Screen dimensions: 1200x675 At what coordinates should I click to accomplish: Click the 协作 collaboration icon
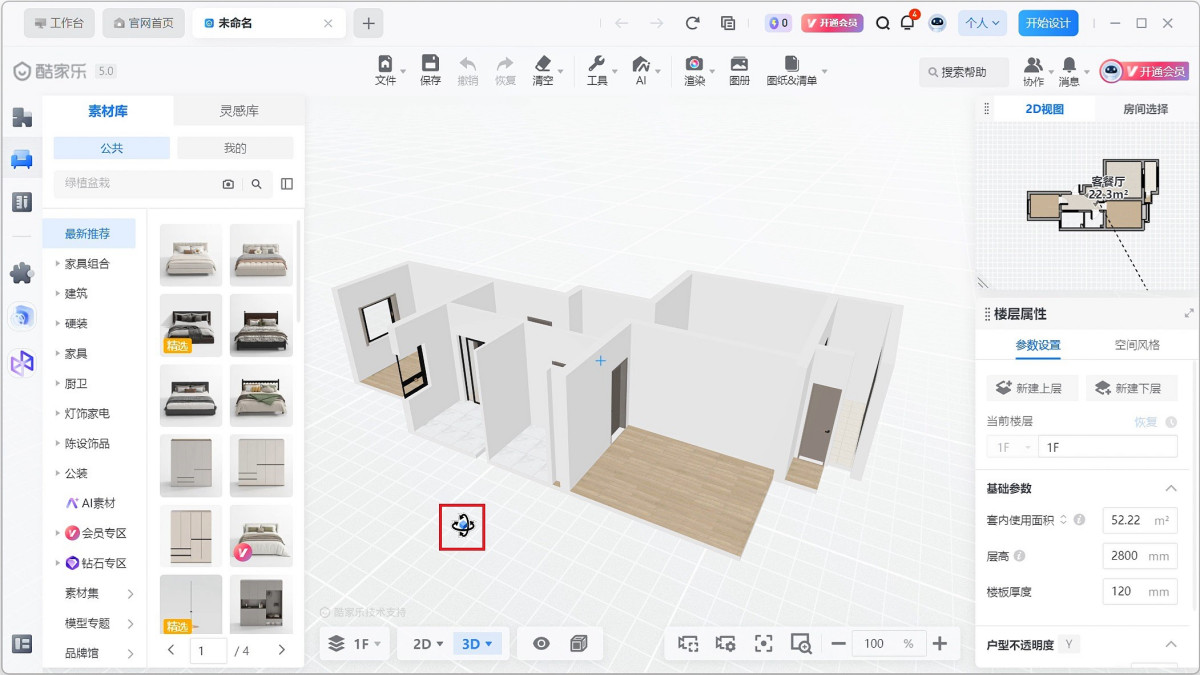click(x=1033, y=70)
